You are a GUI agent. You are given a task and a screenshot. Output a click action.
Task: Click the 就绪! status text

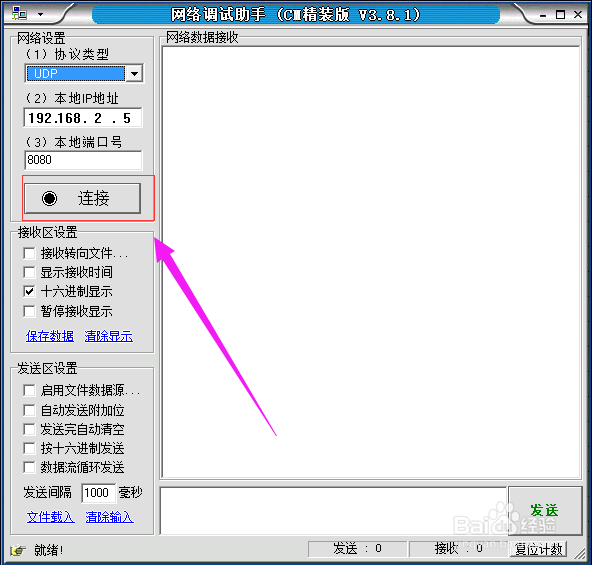(x=49, y=550)
